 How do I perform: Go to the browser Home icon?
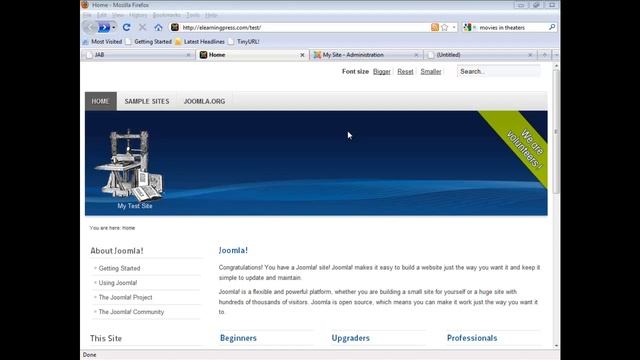tap(158, 27)
